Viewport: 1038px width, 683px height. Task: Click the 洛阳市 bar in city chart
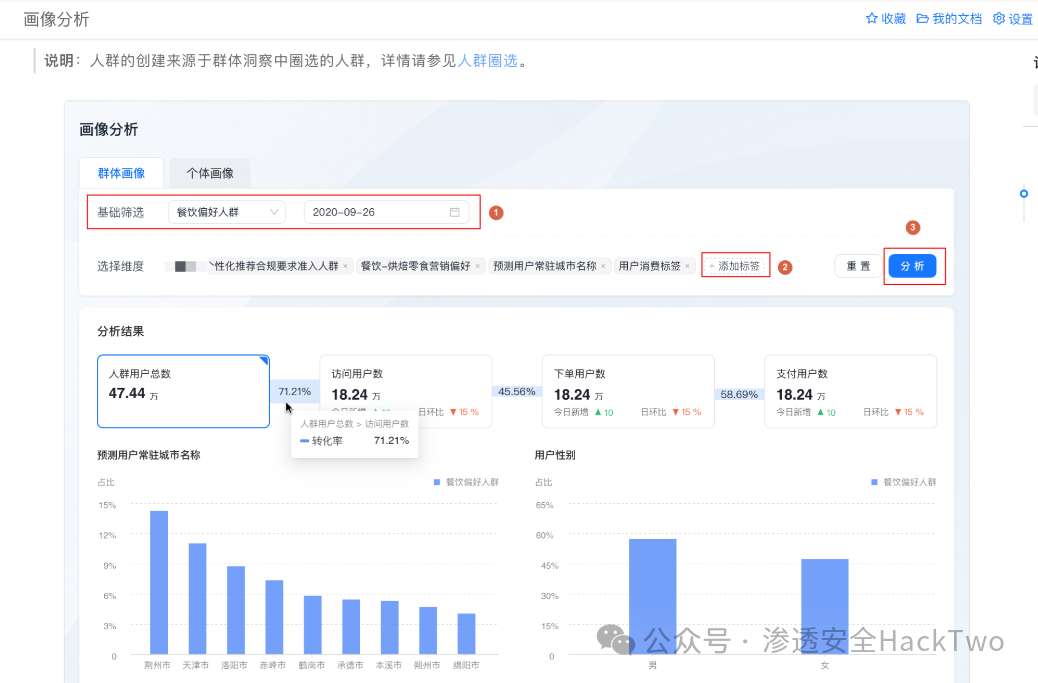point(236,610)
